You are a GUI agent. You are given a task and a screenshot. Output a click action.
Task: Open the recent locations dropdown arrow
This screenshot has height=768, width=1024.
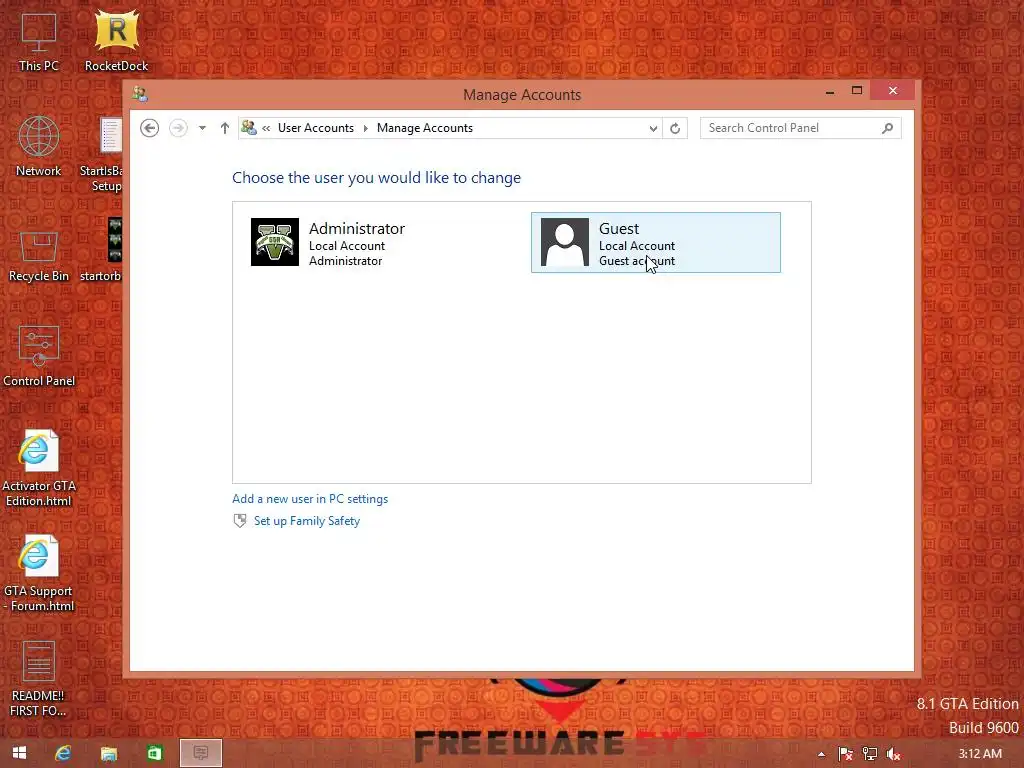click(202, 128)
